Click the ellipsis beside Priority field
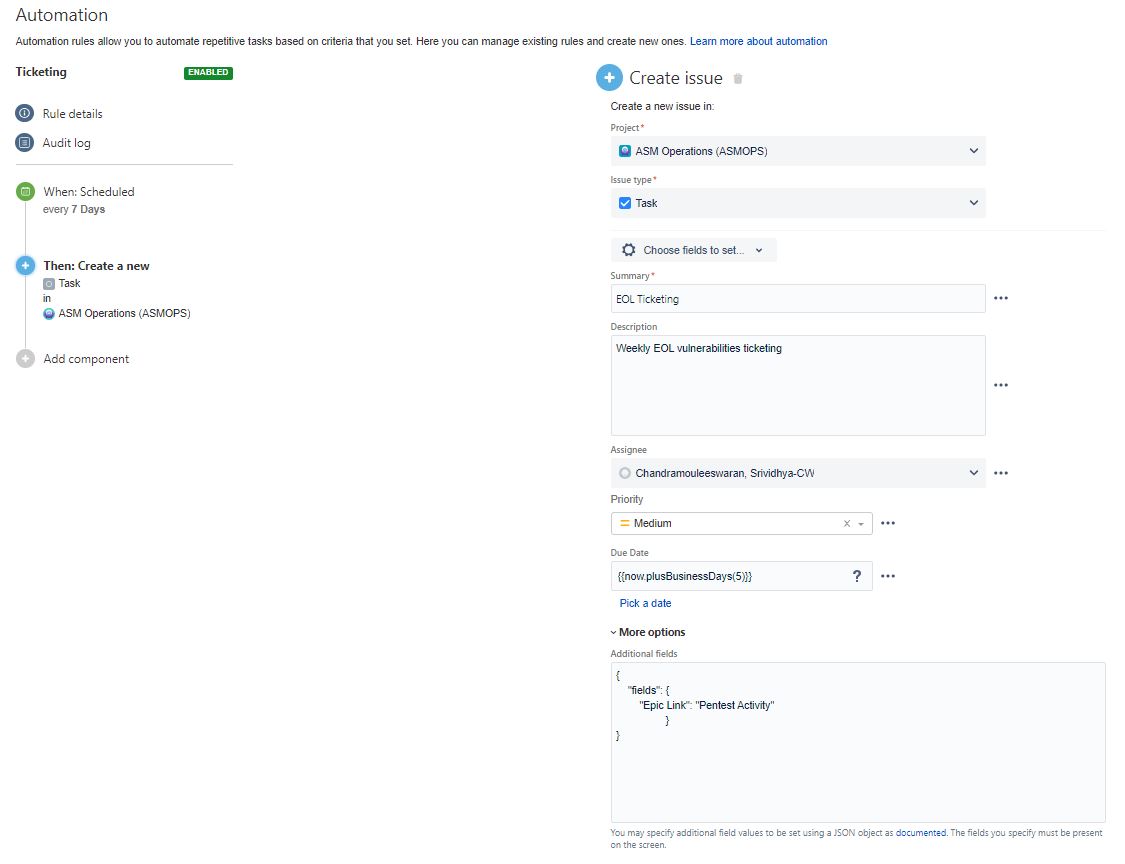The width and height of the screenshot is (1125, 864). [x=888, y=522]
